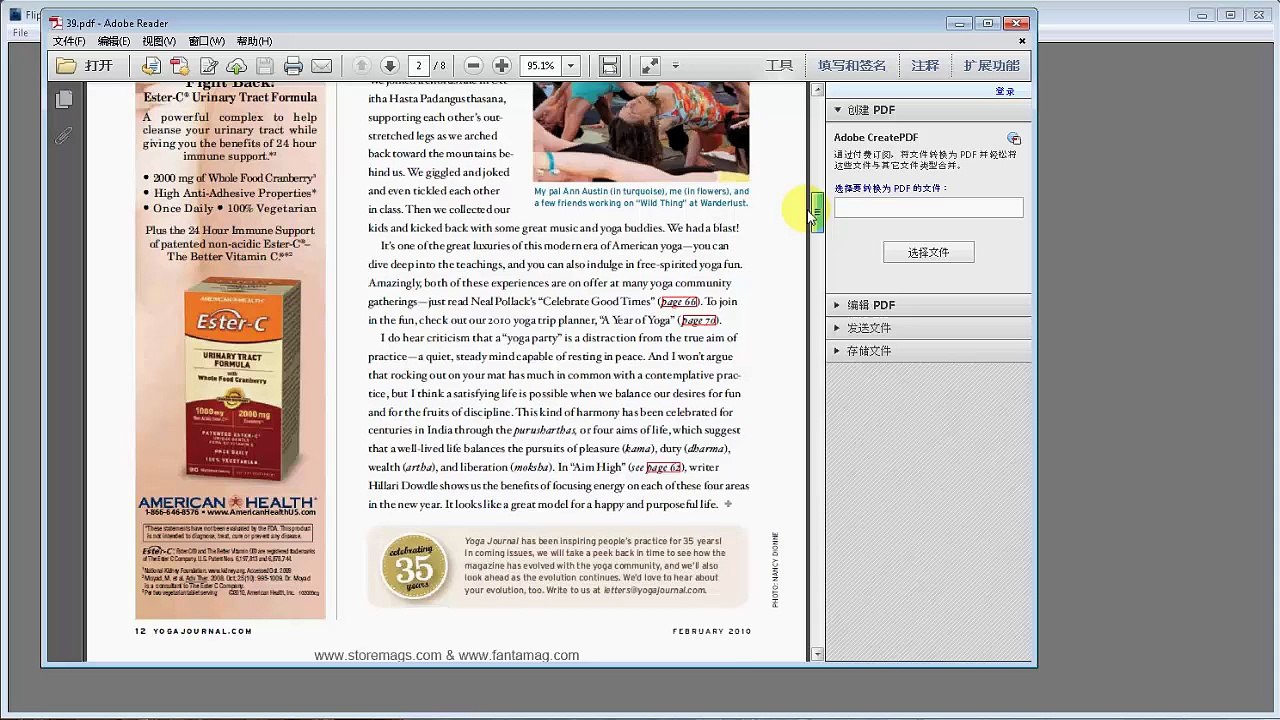Image resolution: width=1280 pixels, height=720 pixels.
Task: Go to previous page with up arrow
Action: click(362, 66)
